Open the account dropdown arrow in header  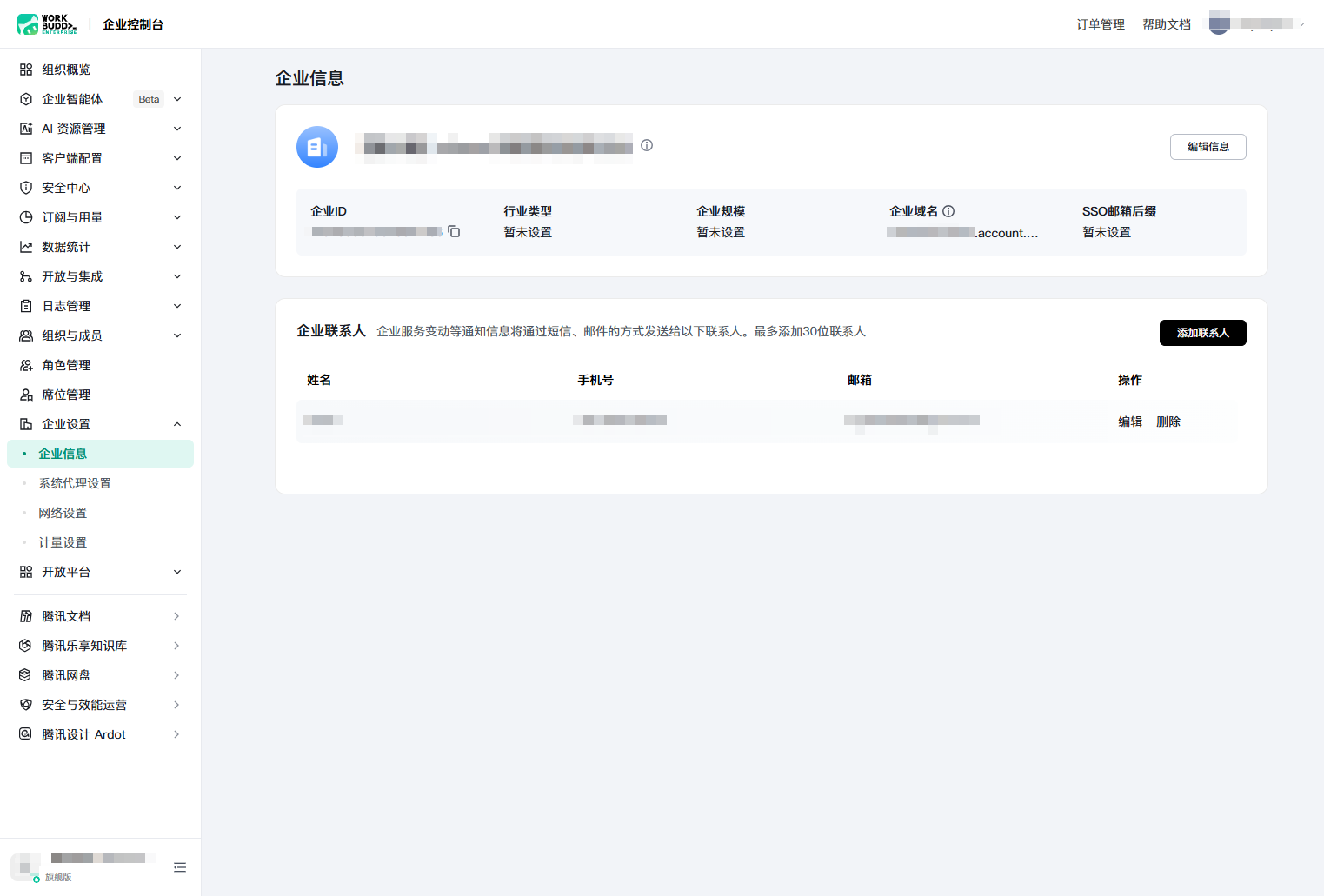pyautogui.click(x=1302, y=24)
